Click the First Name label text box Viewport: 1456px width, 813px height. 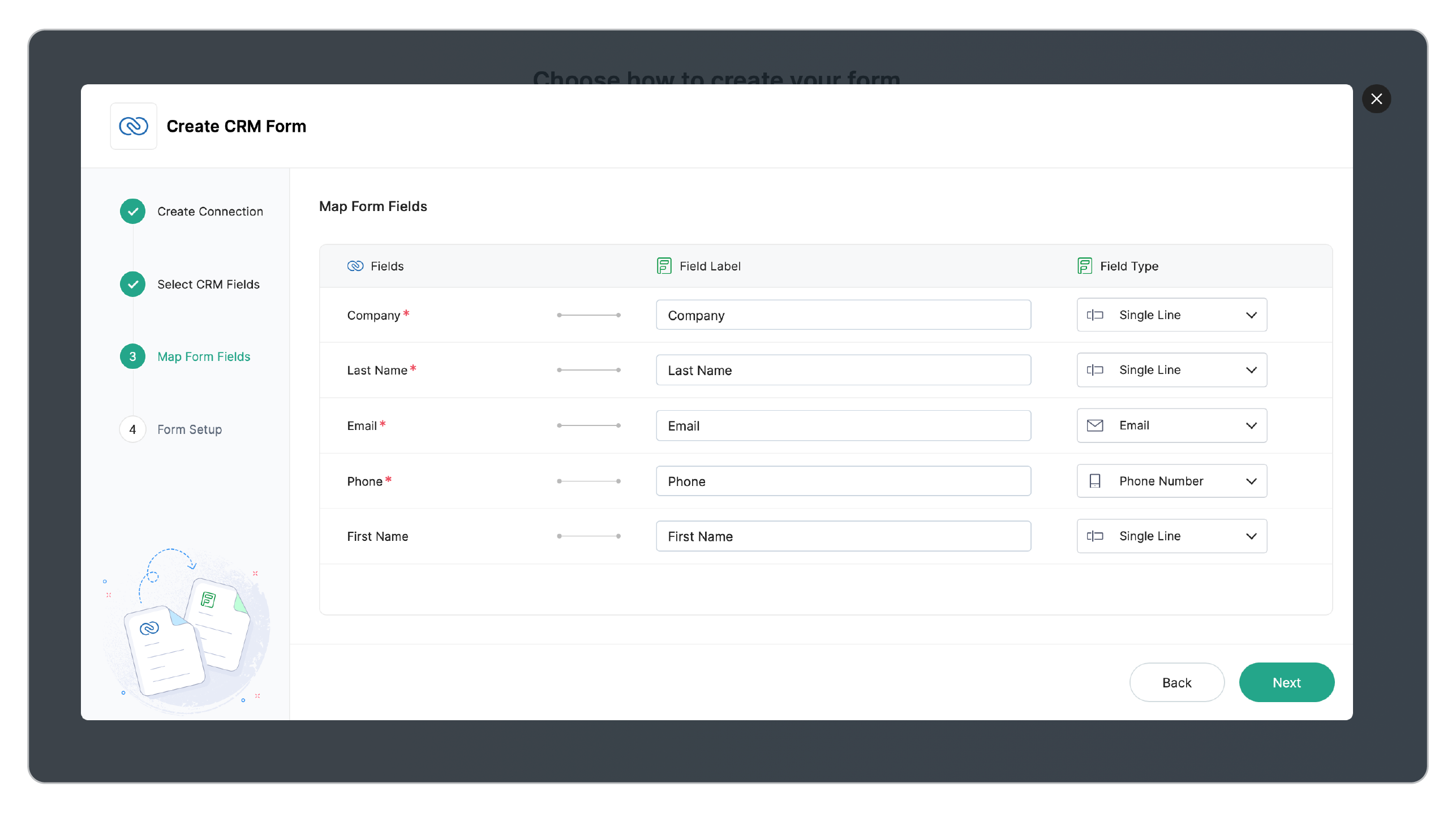point(843,536)
